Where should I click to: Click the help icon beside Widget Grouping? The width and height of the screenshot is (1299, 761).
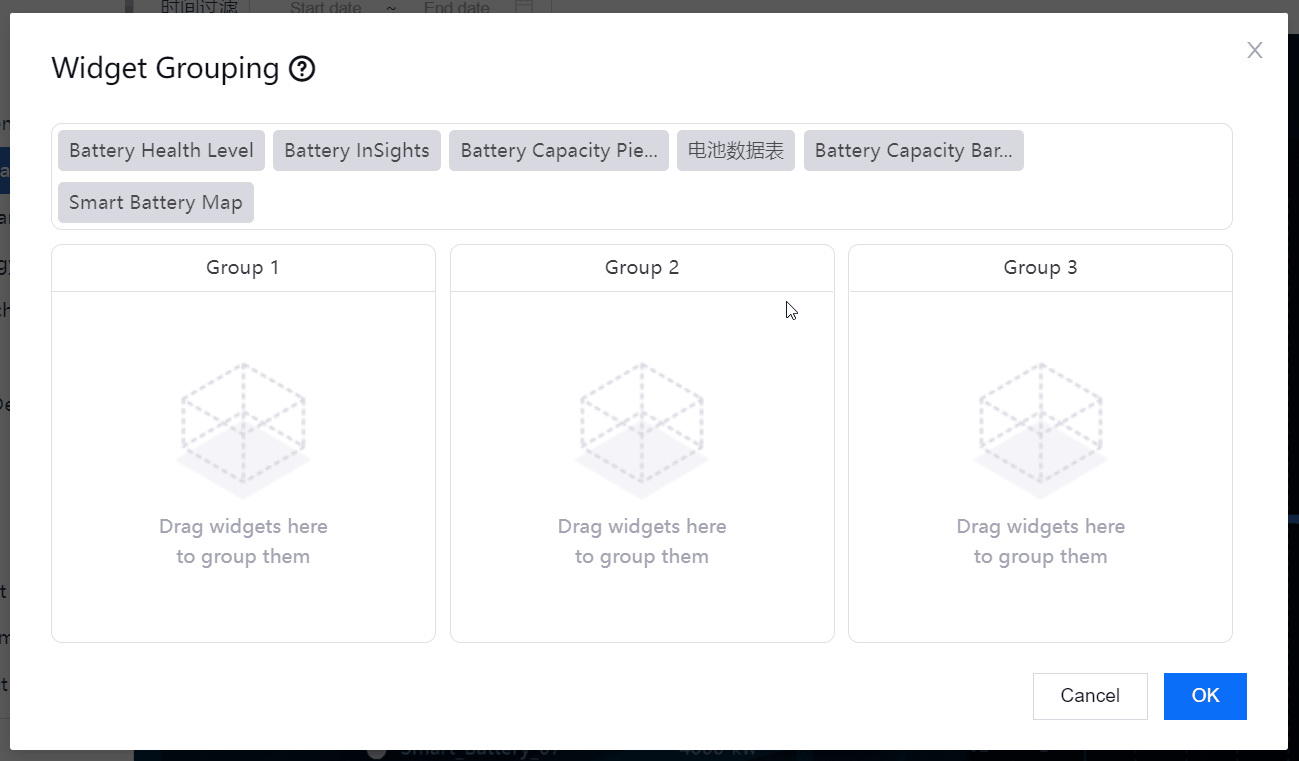click(302, 69)
